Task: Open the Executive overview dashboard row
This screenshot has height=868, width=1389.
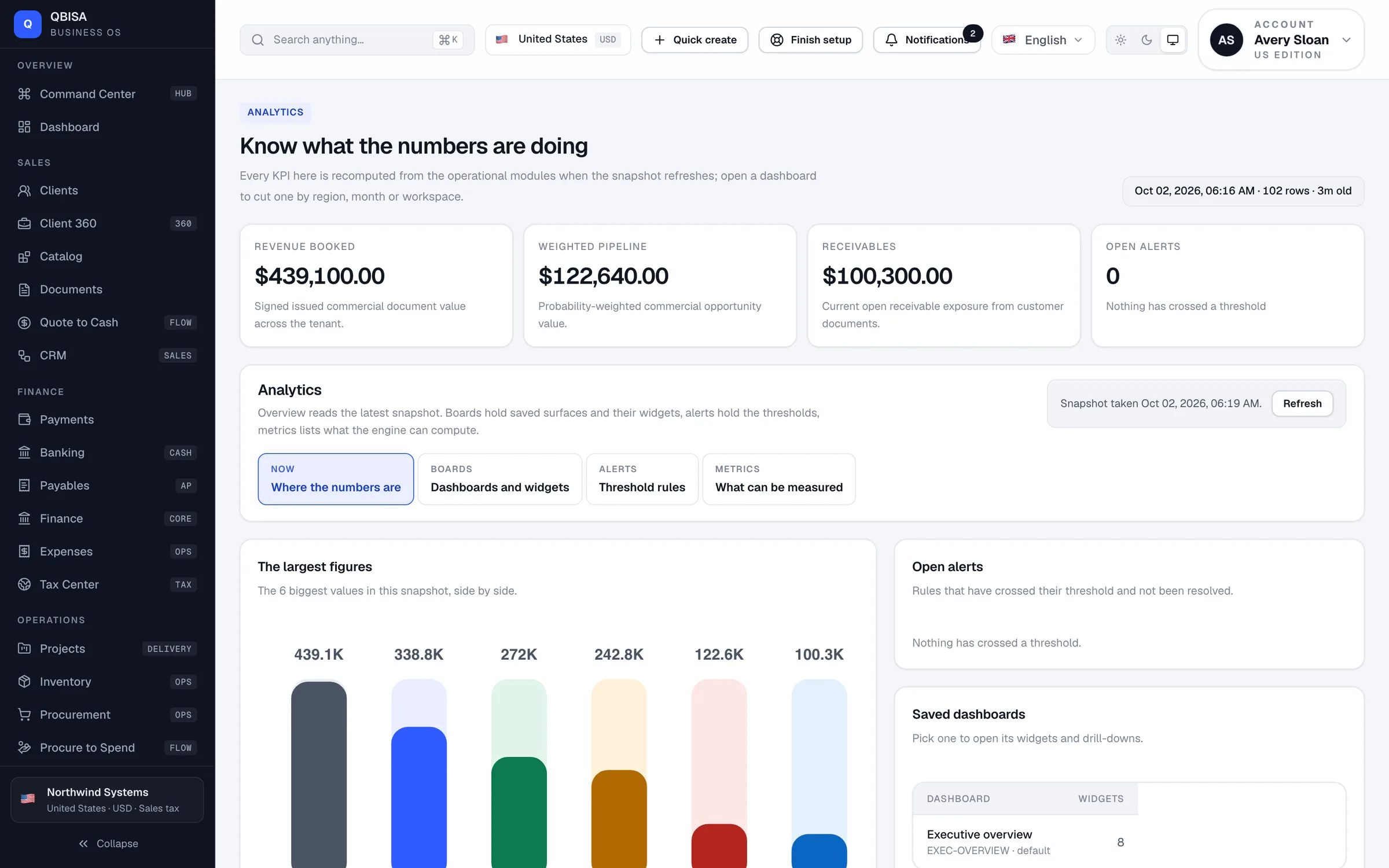Action: click(1025, 842)
